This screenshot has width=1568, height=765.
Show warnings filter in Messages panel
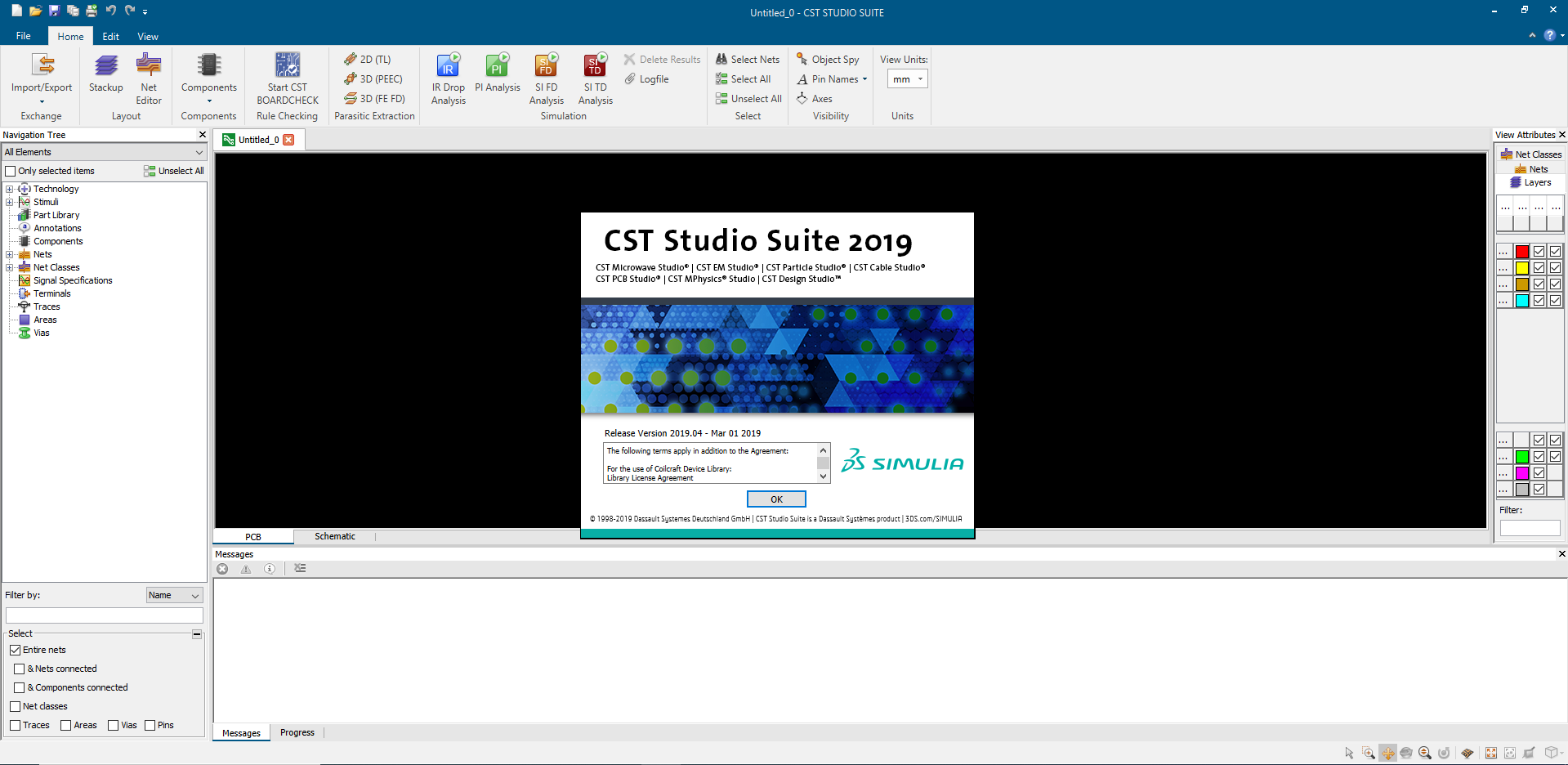pos(246,569)
